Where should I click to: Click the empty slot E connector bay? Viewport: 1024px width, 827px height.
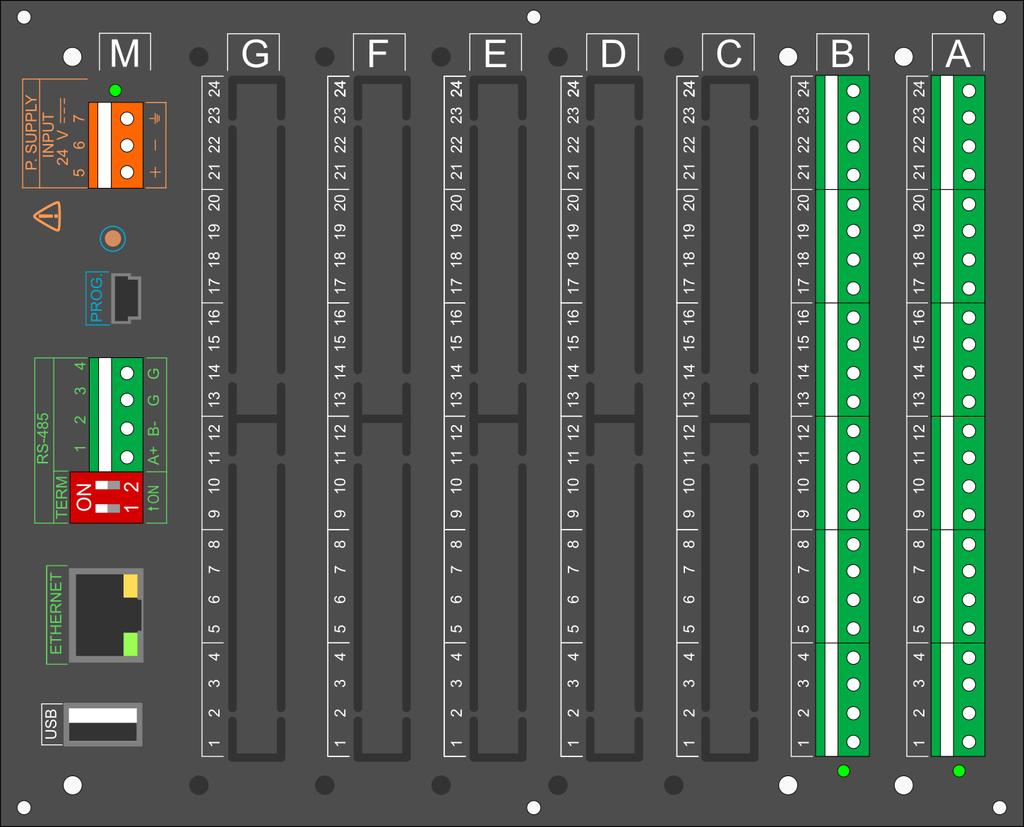(x=498, y=418)
